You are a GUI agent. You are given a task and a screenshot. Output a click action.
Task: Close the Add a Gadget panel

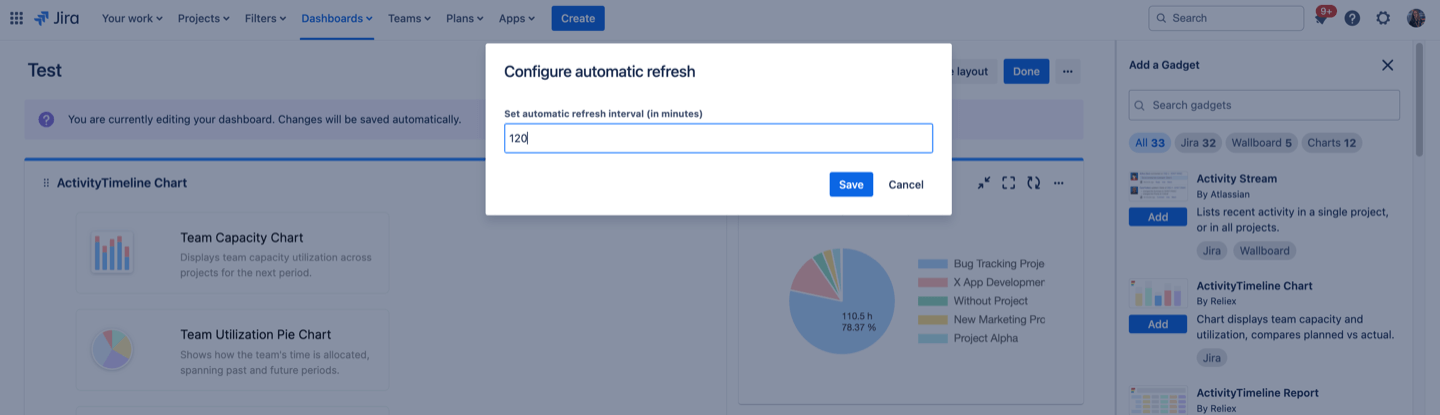pos(1387,65)
